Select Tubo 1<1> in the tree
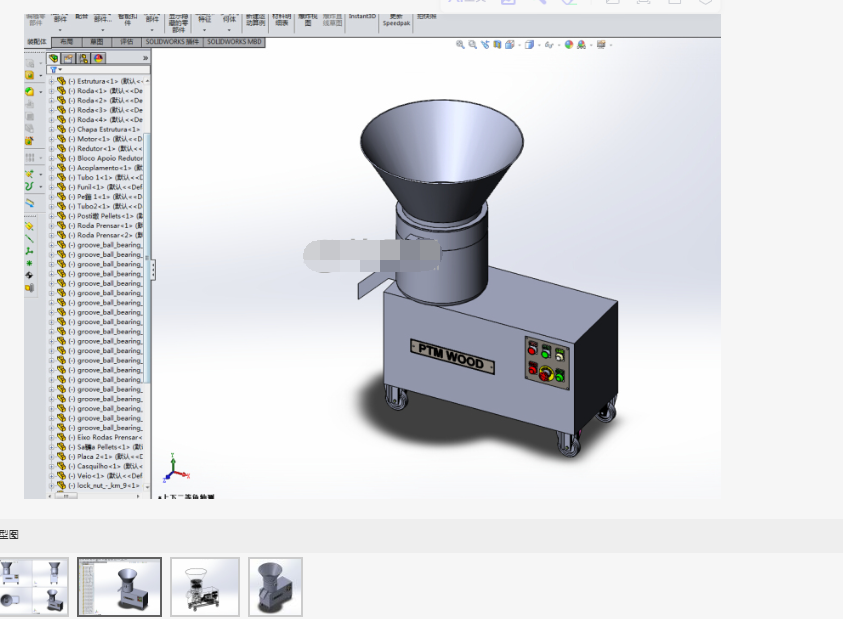This screenshot has height=626, width=843. [105, 177]
